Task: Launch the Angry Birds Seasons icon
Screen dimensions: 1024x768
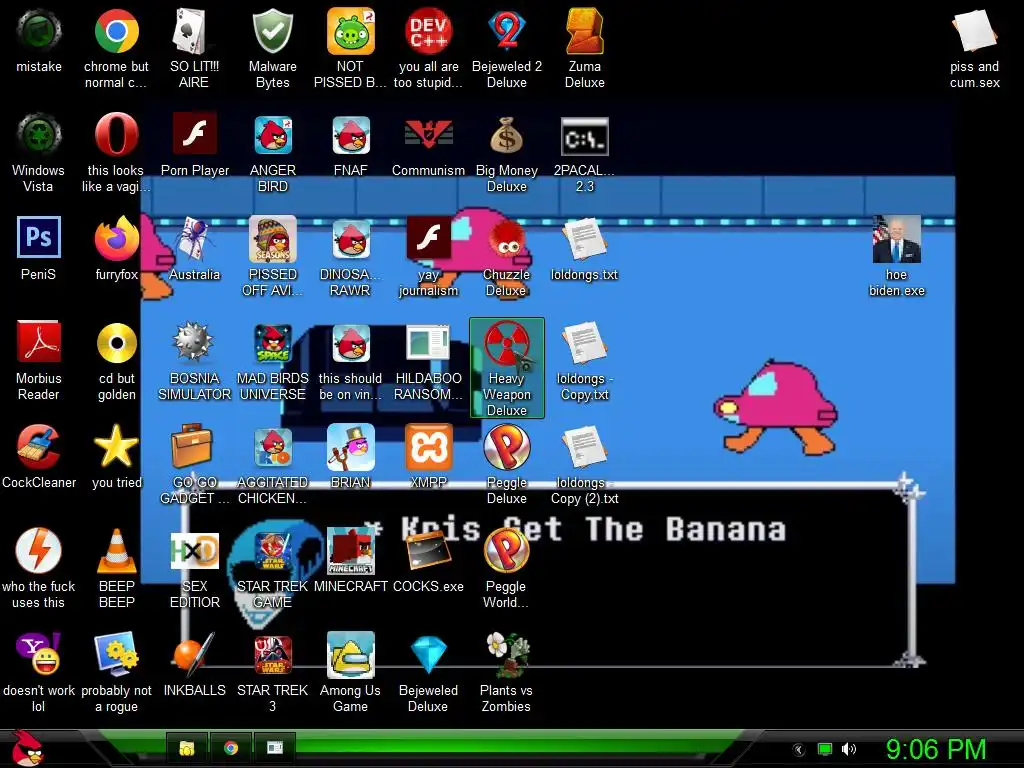Action: coord(272,238)
